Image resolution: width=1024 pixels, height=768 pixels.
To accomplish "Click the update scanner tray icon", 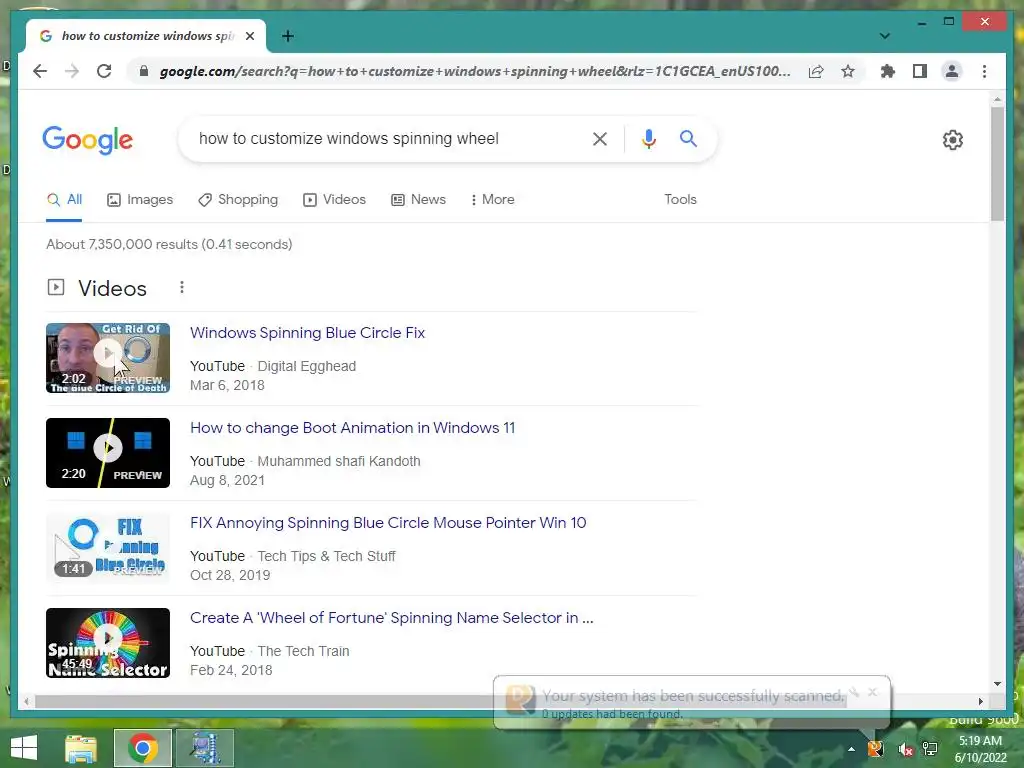I will (x=876, y=749).
